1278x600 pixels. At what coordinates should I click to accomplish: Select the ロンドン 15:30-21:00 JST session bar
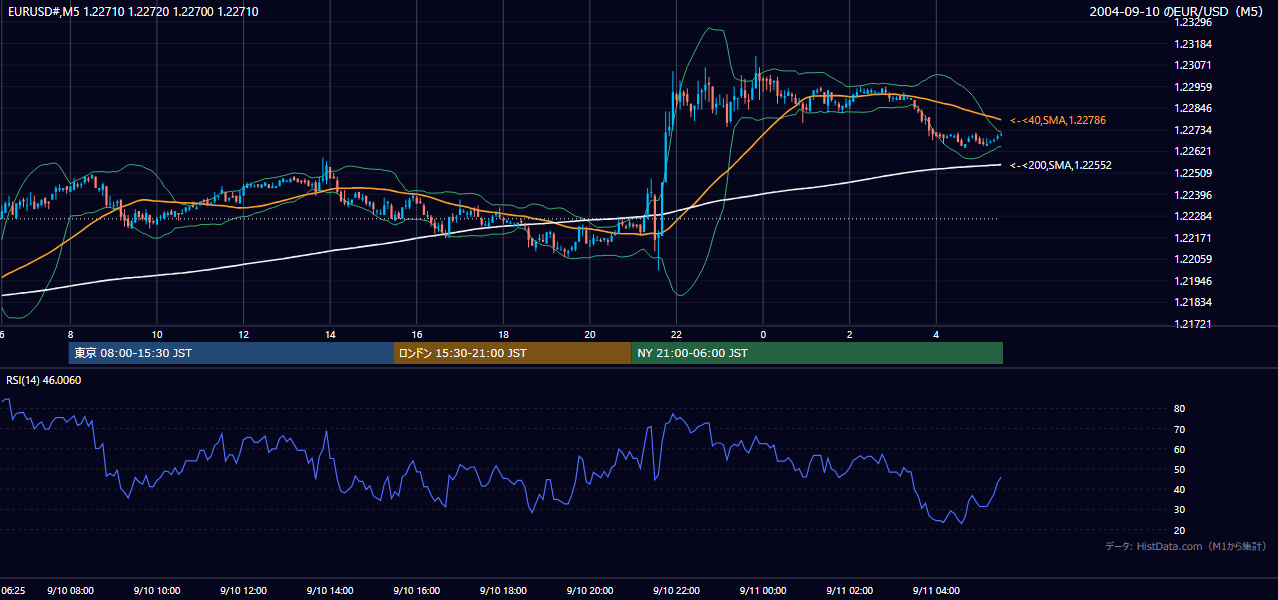512,353
